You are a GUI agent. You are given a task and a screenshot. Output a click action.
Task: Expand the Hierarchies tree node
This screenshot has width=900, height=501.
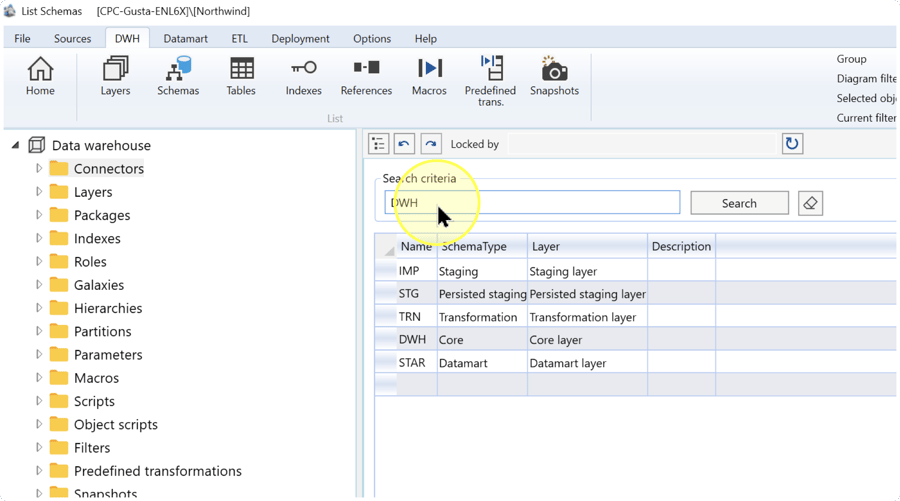39,308
